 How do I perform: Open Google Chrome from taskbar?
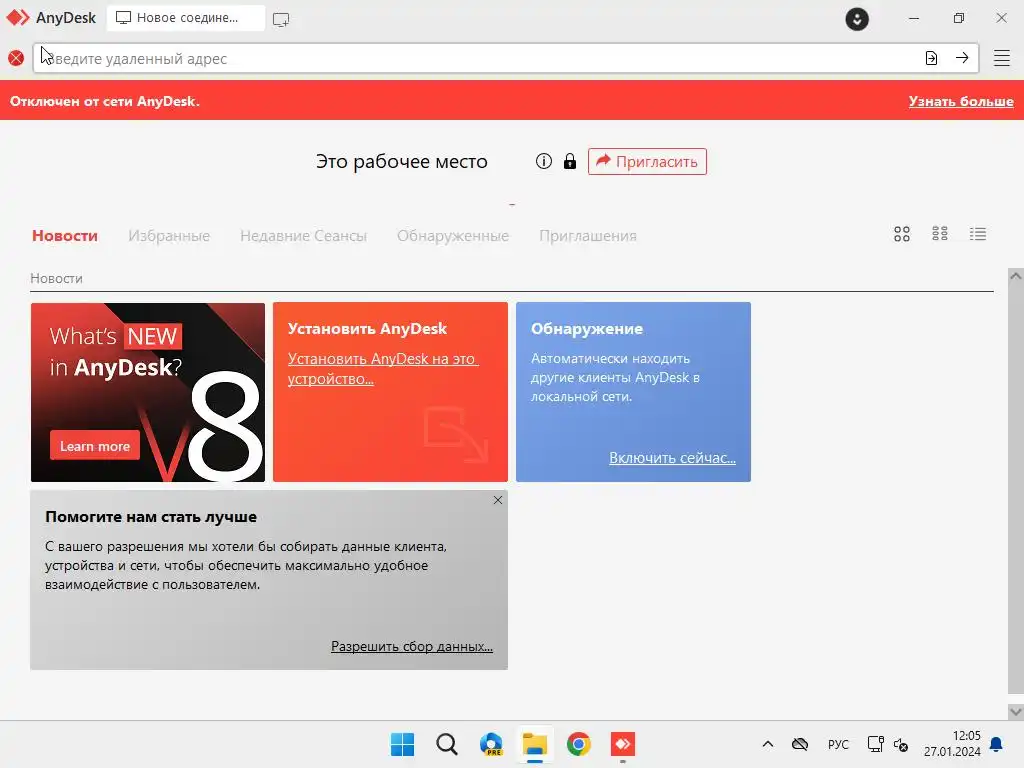tap(579, 744)
